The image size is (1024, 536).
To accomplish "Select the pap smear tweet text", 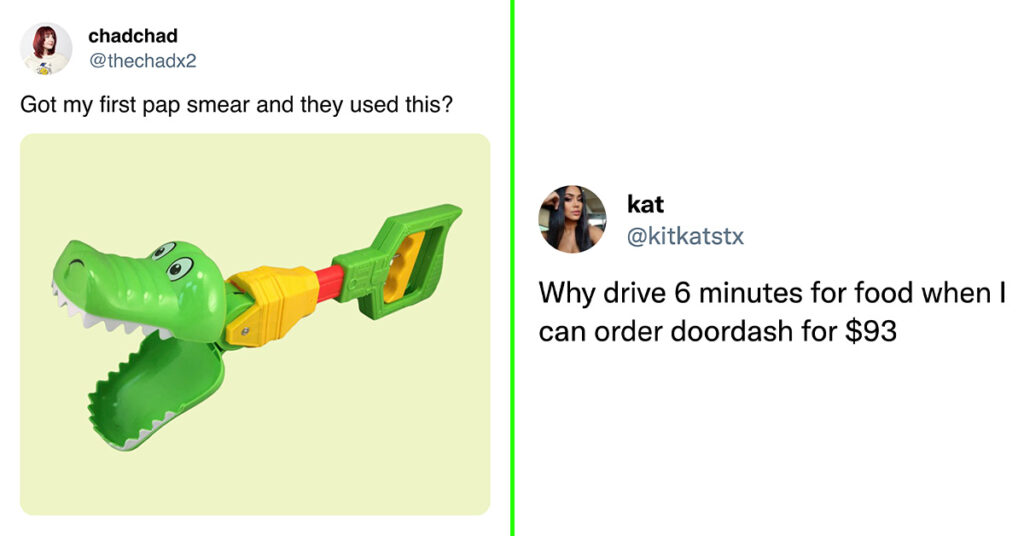I will click(236, 105).
